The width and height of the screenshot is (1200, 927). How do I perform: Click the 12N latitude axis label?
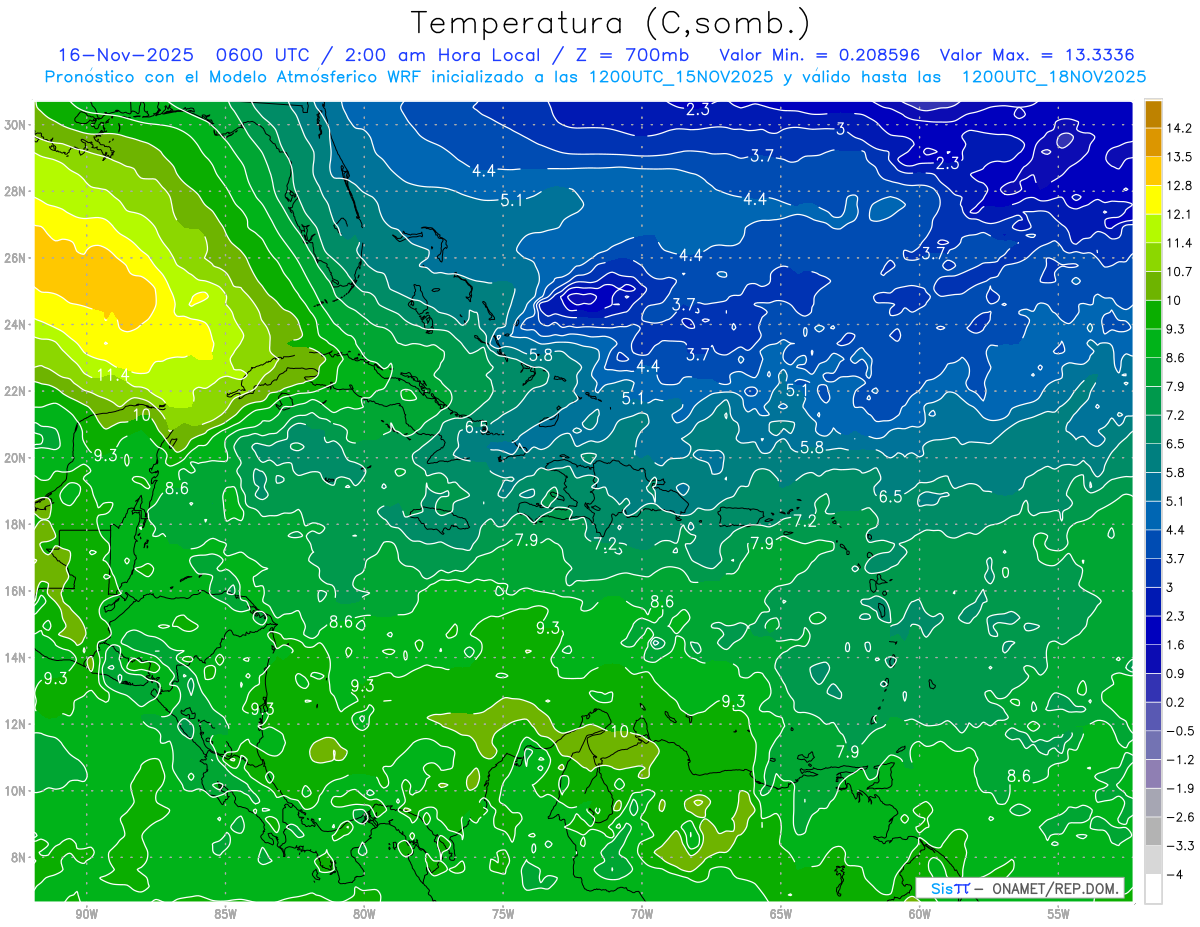point(16,724)
